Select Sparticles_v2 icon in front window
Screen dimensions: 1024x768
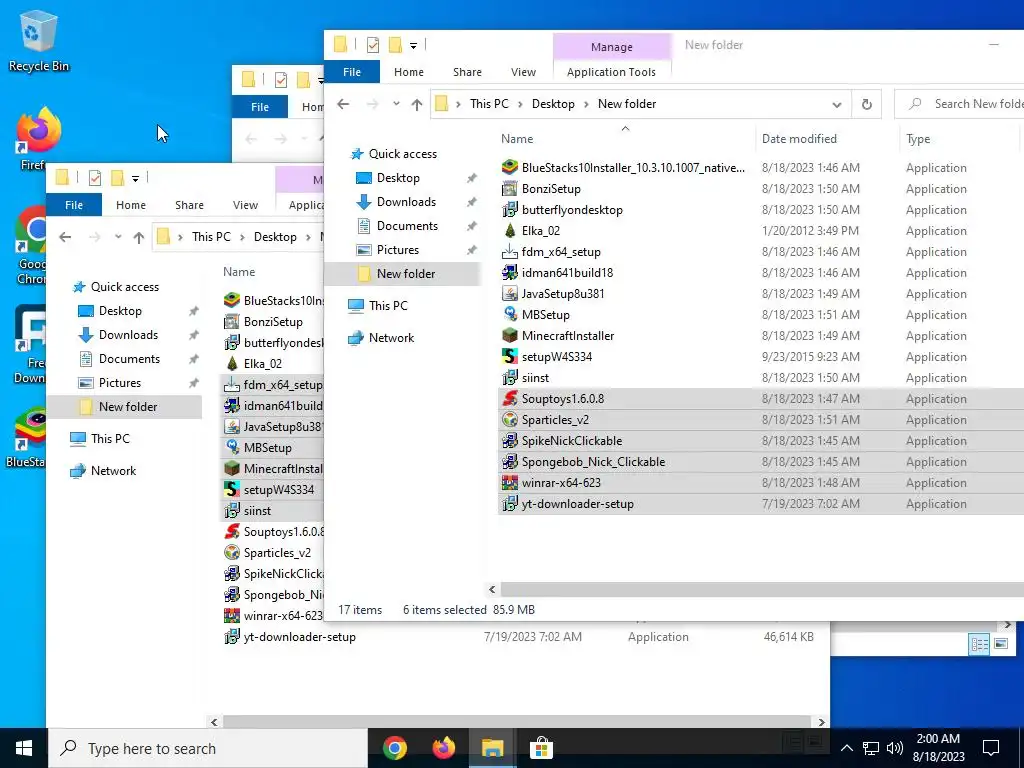[509, 419]
